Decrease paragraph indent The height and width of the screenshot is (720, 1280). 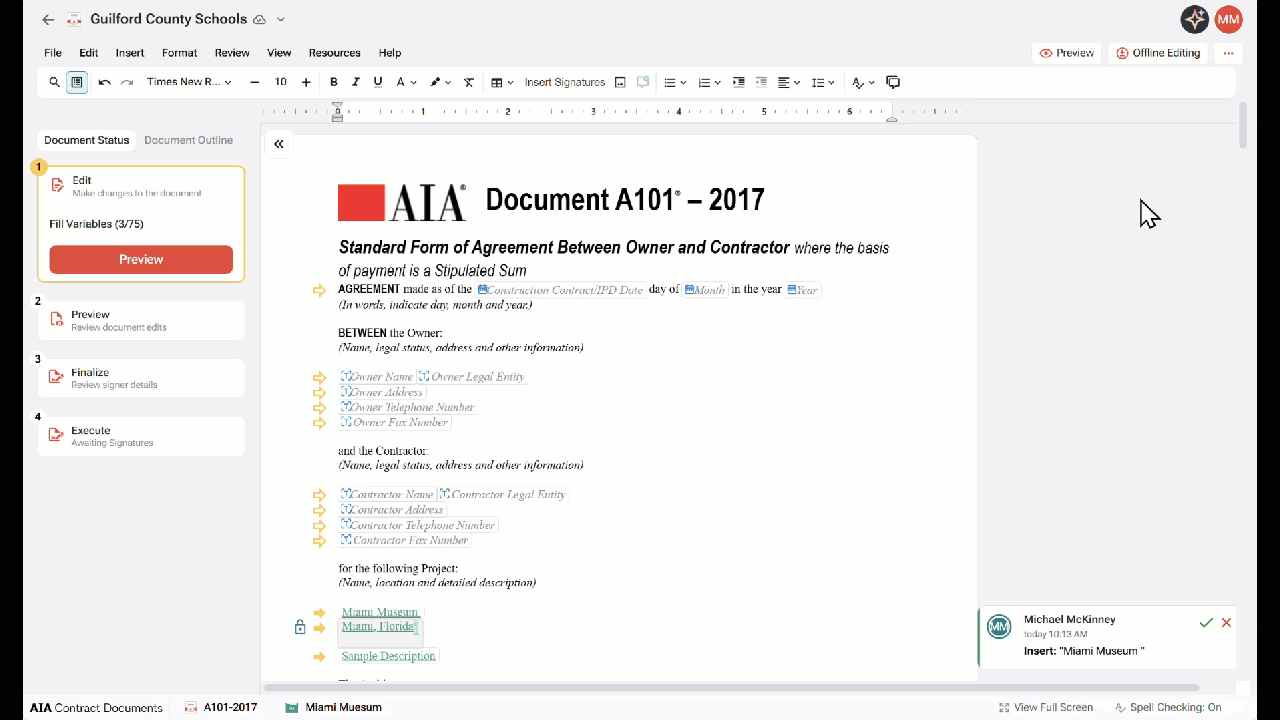(x=761, y=83)
